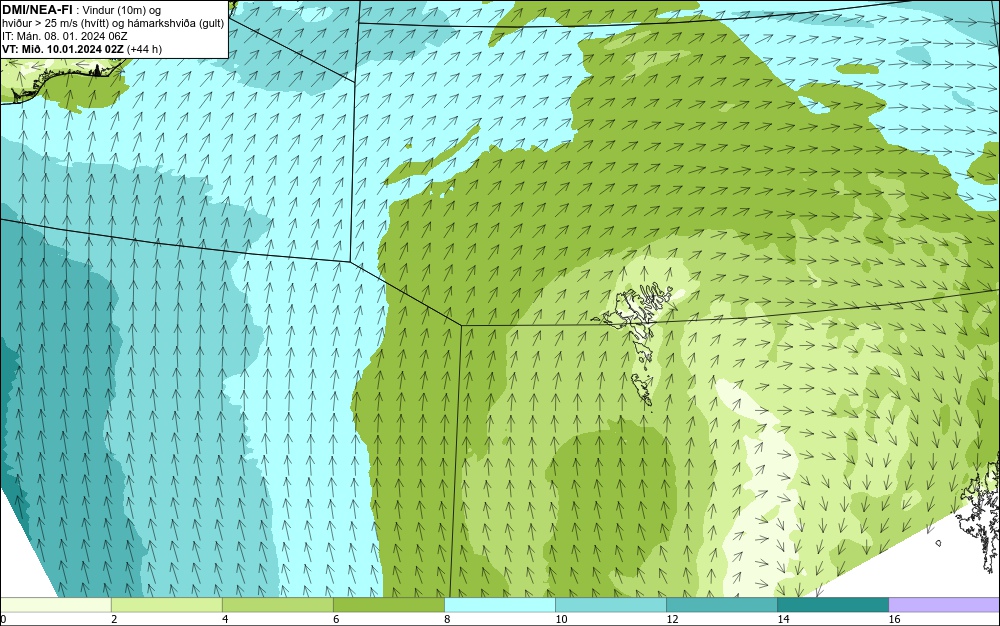
Task: Click the '2' scale label
Action: [x=114, y=619]
